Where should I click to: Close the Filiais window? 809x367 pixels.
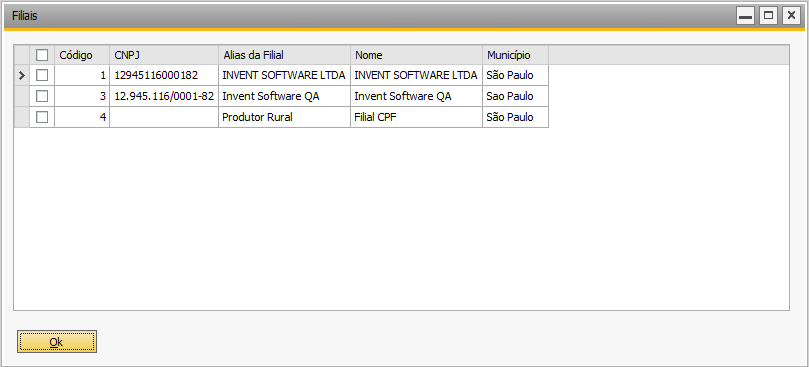pos(791,16)
